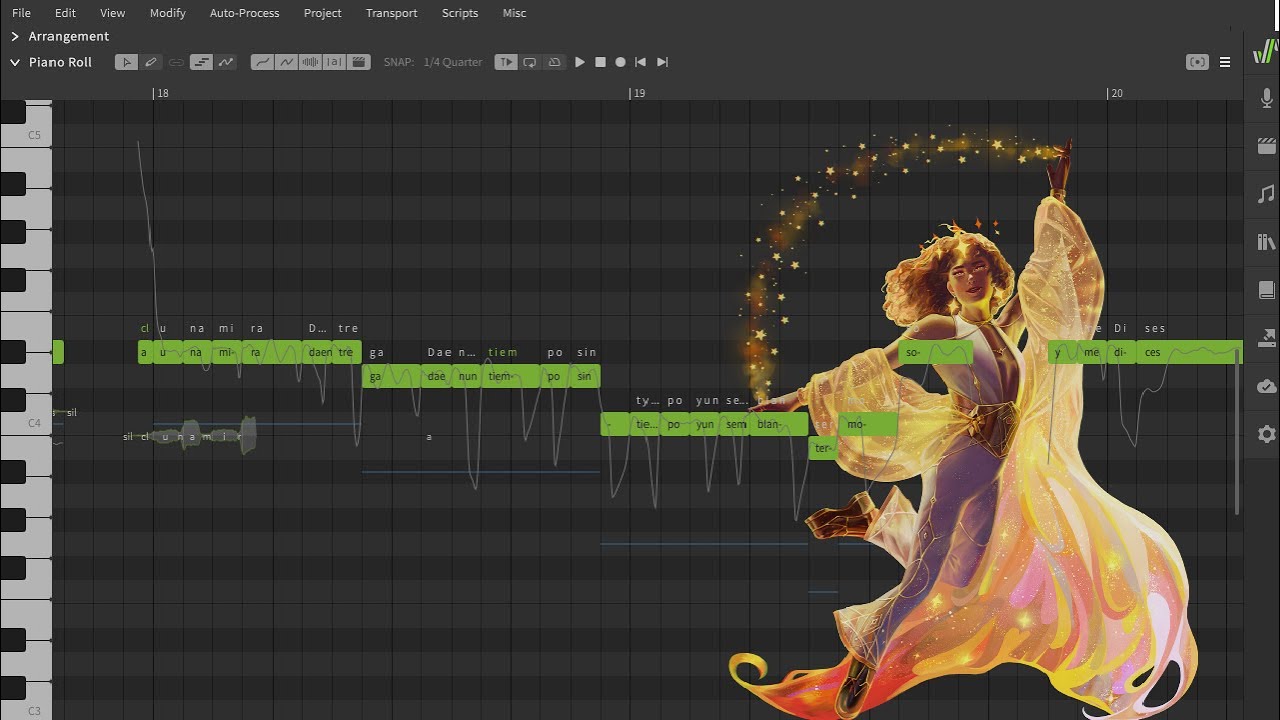1280x720 pixels.
Task: Toggle note display mode icon
Action: click(201, 62)
